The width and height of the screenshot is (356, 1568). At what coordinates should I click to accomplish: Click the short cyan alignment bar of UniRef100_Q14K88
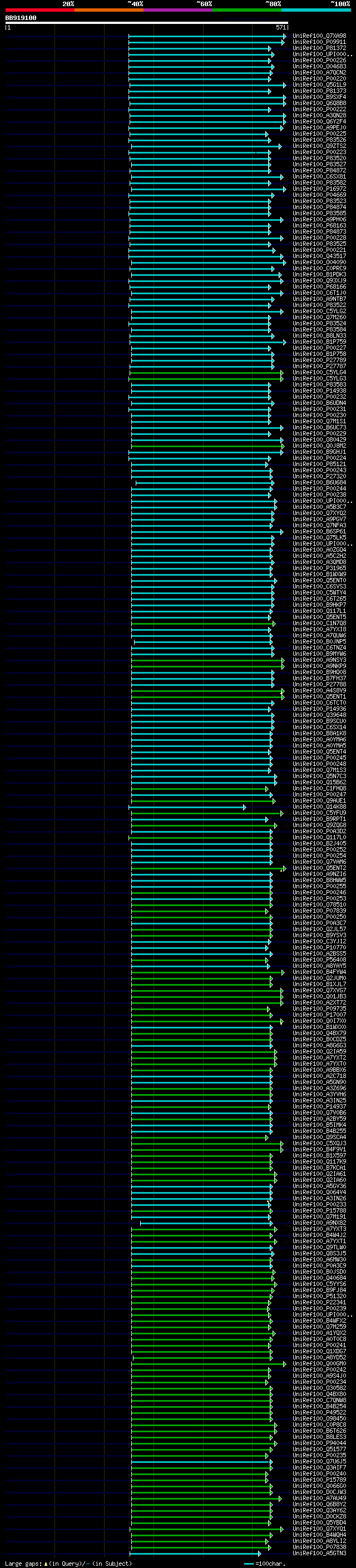coord(187,808)
